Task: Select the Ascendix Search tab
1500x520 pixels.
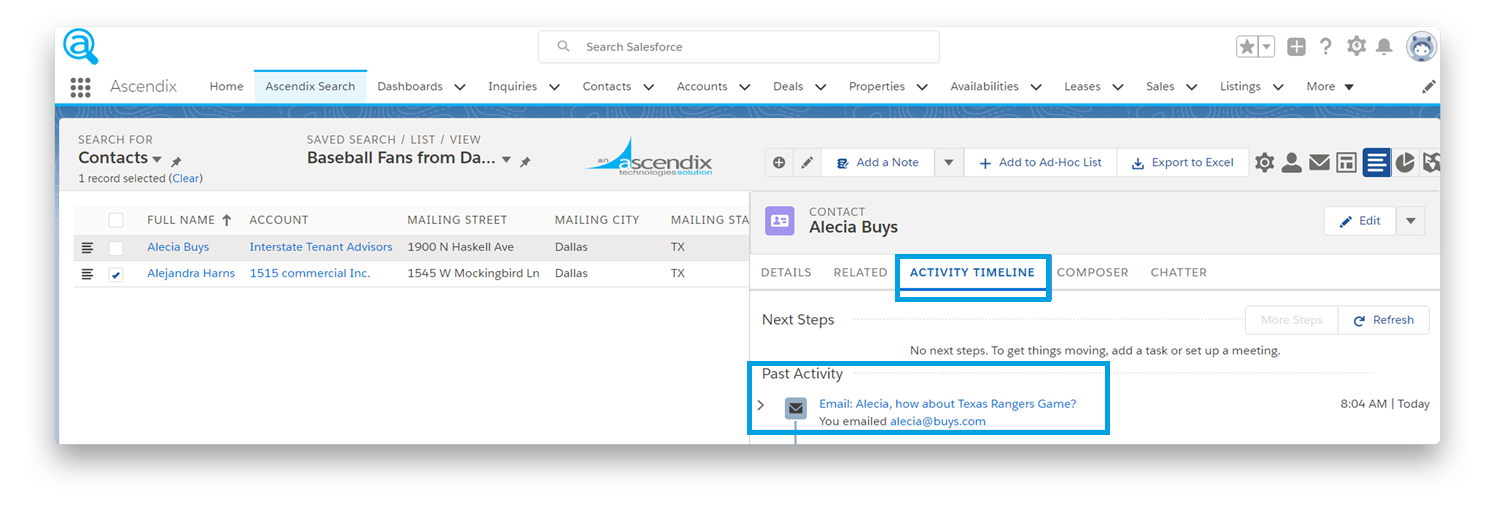Action: coord(310,87)
